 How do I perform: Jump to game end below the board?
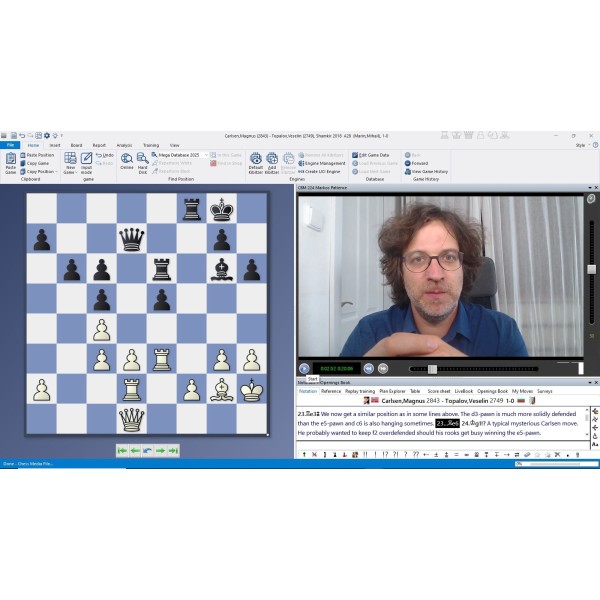click(x=173, y=451)
